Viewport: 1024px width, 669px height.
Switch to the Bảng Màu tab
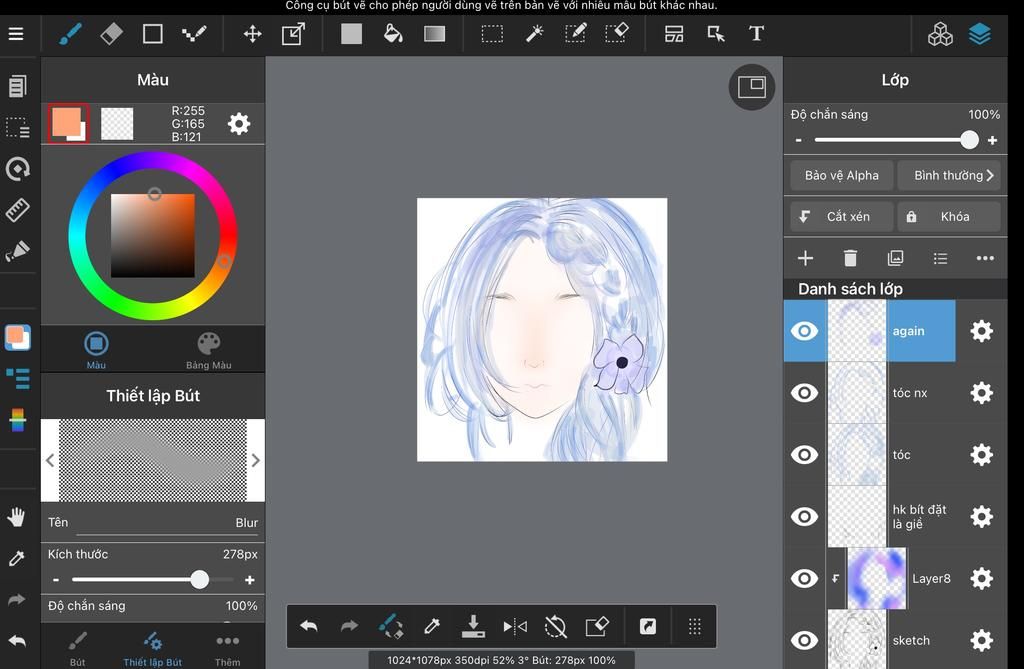point(209,351)
